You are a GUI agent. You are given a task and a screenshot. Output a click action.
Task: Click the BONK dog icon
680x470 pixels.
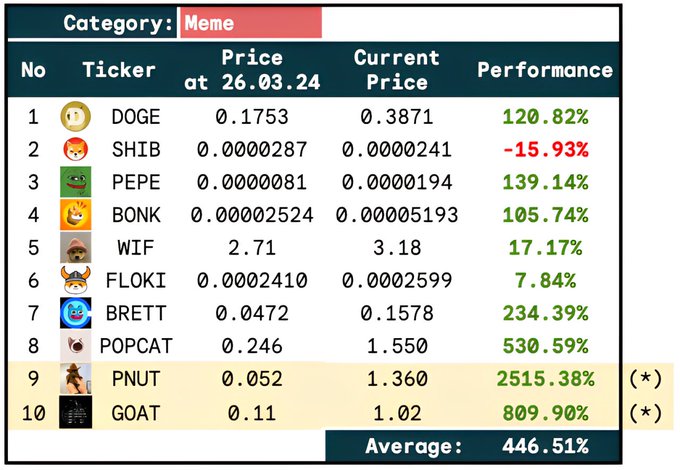pos(75,215)
